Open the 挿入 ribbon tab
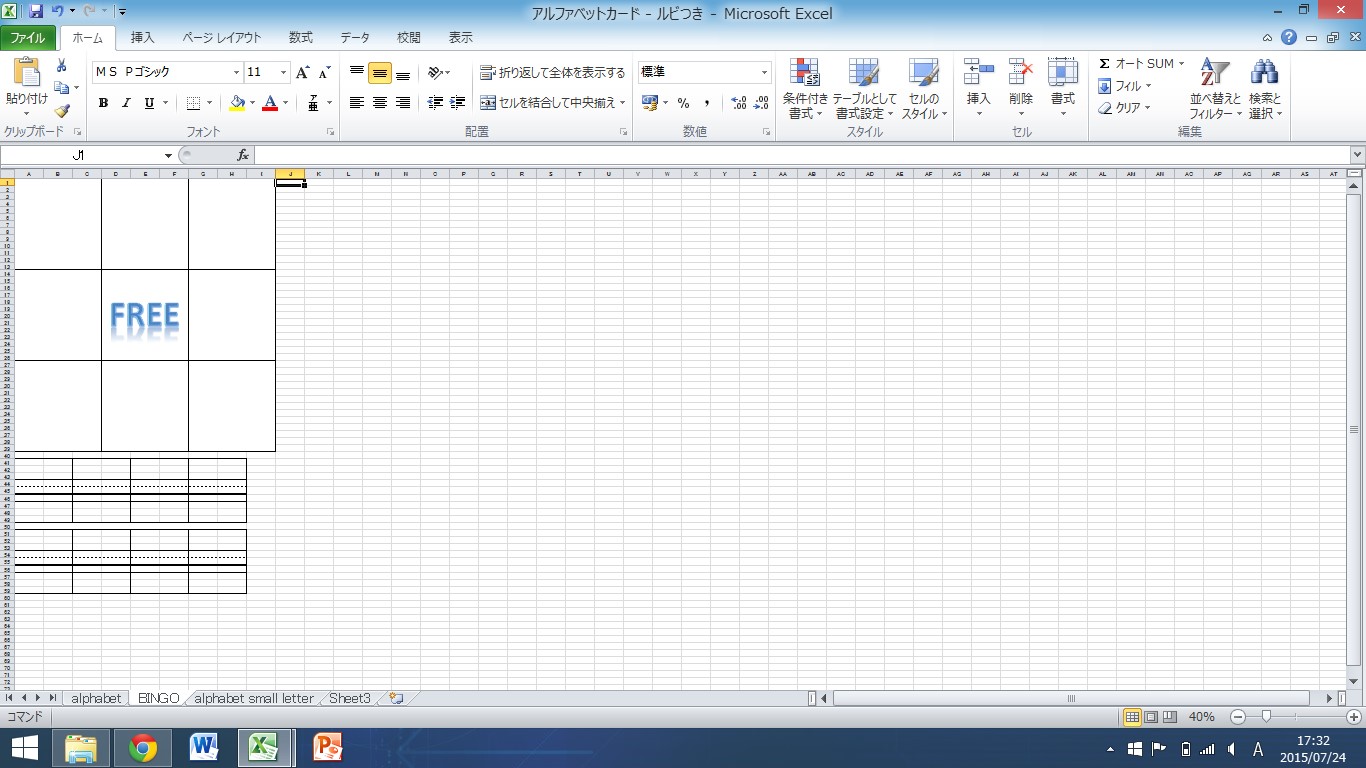1366x768 pixels. click(143, 38)
